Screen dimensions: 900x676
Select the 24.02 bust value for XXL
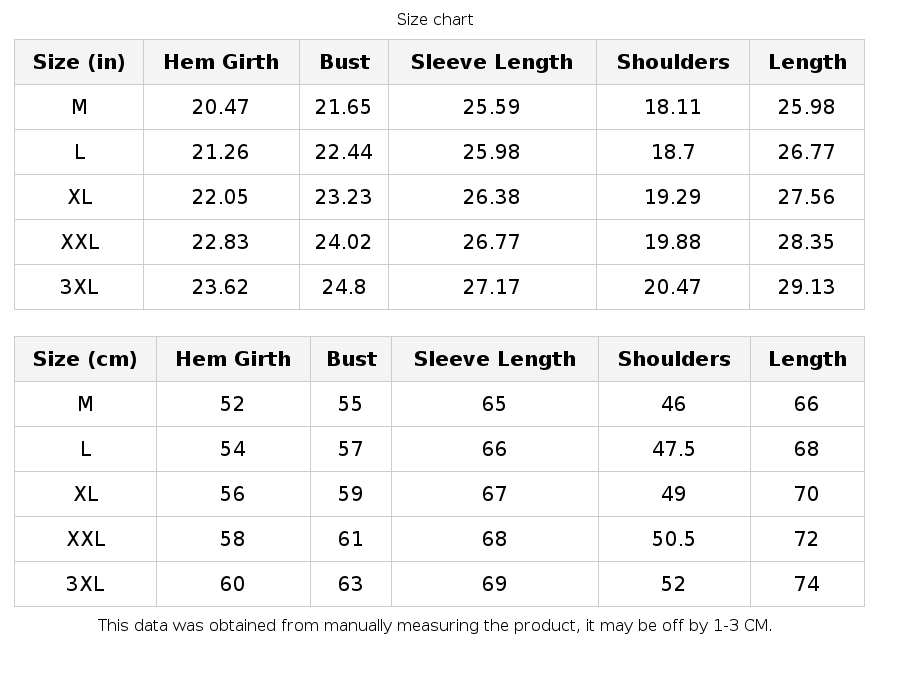[x=343, y=242]
